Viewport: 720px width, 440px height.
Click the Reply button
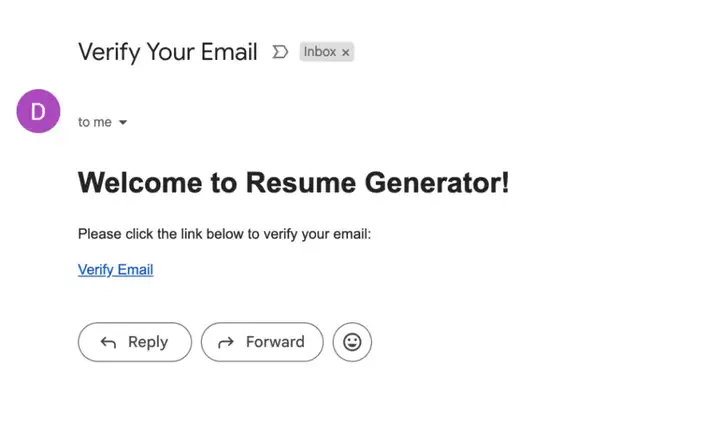pyautogui.click(x=135, y=342)
